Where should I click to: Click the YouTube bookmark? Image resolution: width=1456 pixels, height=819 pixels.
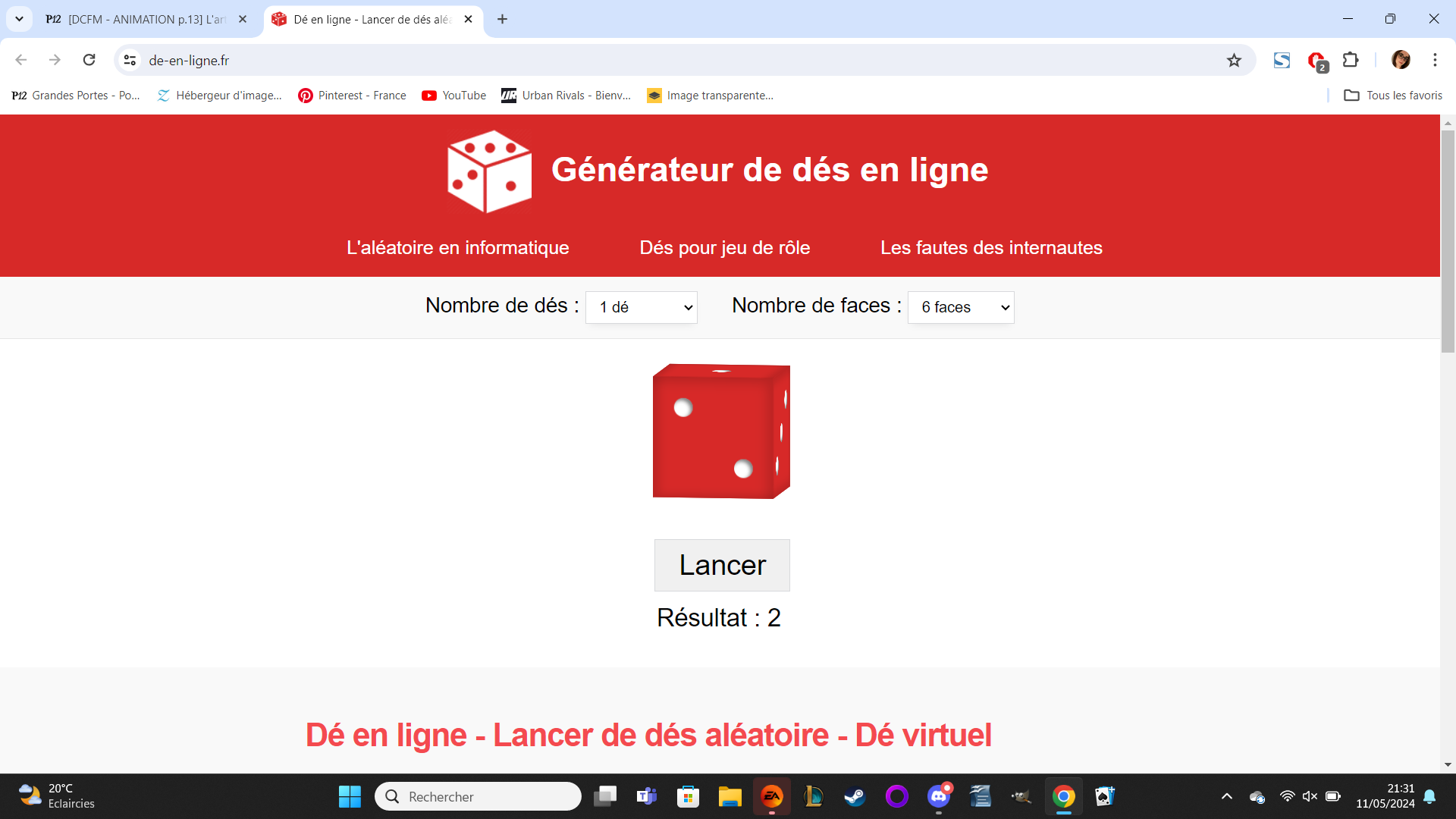click(453, 96)
